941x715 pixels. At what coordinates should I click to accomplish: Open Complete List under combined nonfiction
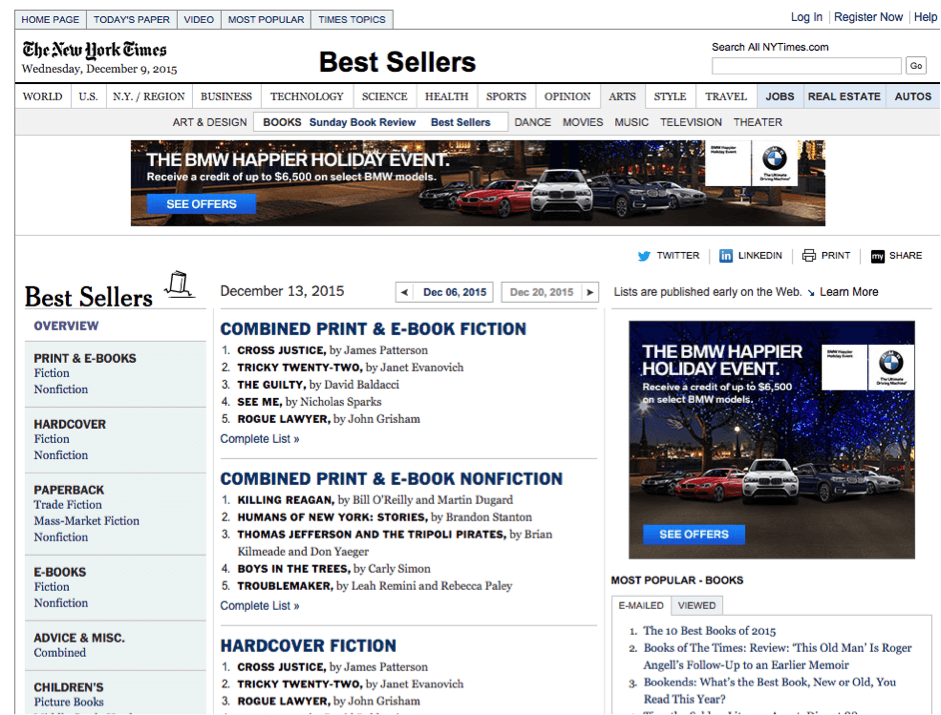click(260, 606)
